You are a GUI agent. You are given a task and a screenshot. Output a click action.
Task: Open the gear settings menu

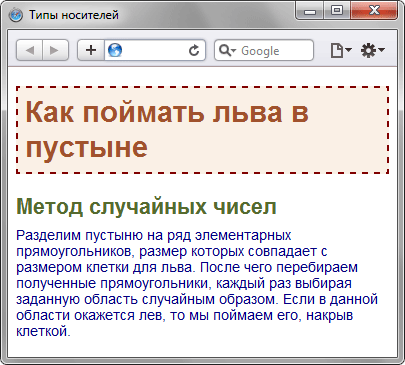373,51
